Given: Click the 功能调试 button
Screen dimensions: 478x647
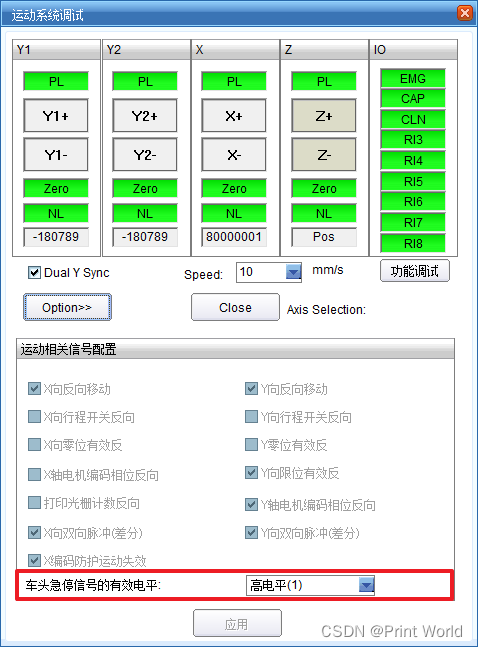Looking at the screenshot, I should coord(414,271).
